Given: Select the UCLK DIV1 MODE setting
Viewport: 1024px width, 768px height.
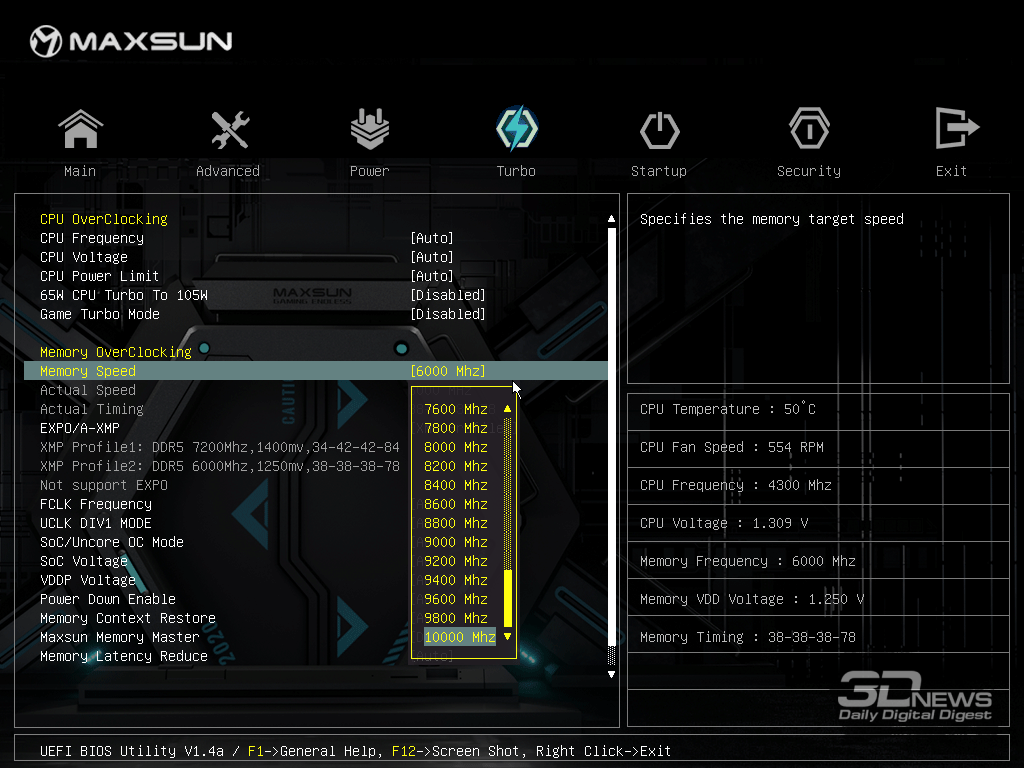Looking at the screenshot, I should click(95, 522).
